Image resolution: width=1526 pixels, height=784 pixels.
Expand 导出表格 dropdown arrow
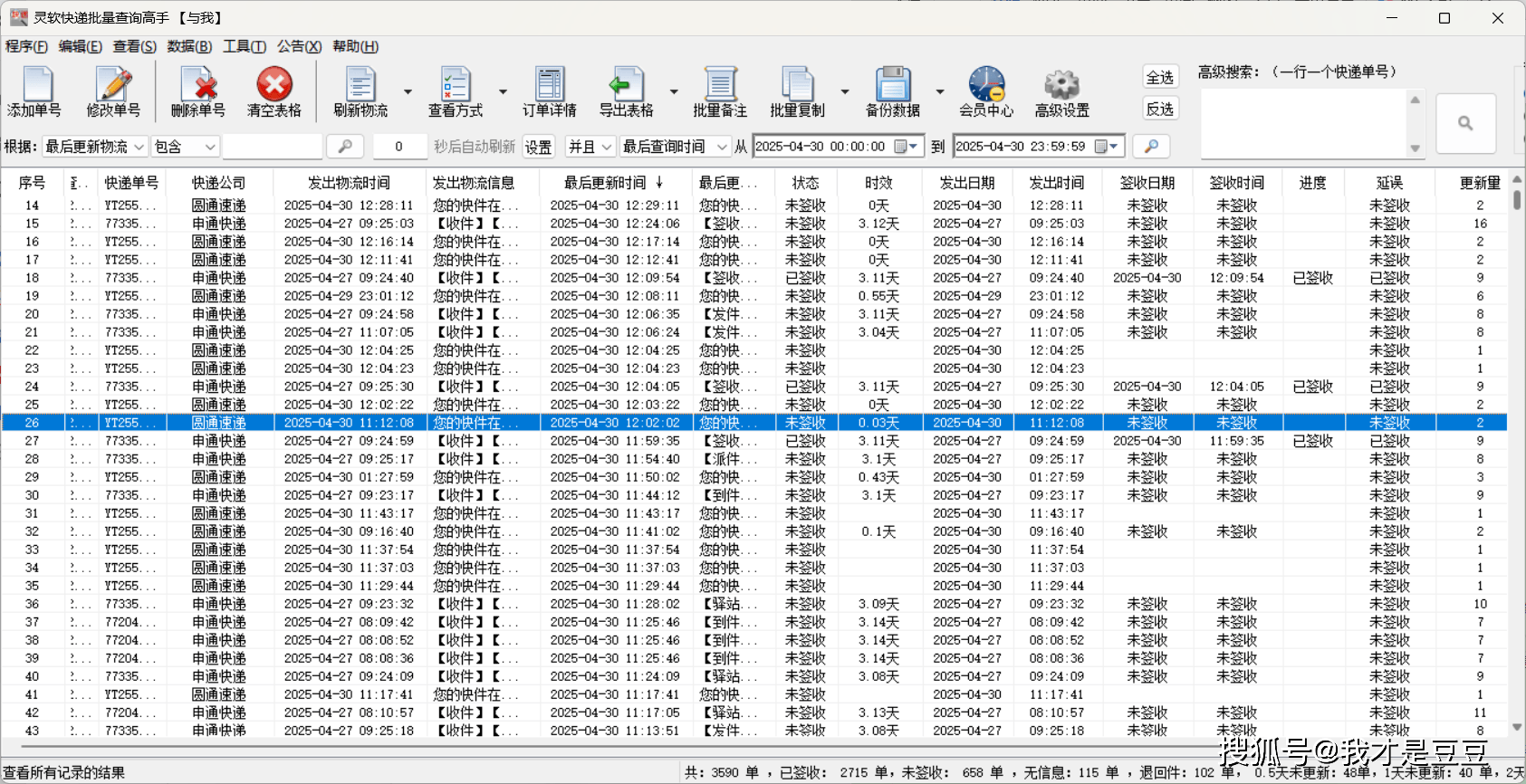click(674, 91)
